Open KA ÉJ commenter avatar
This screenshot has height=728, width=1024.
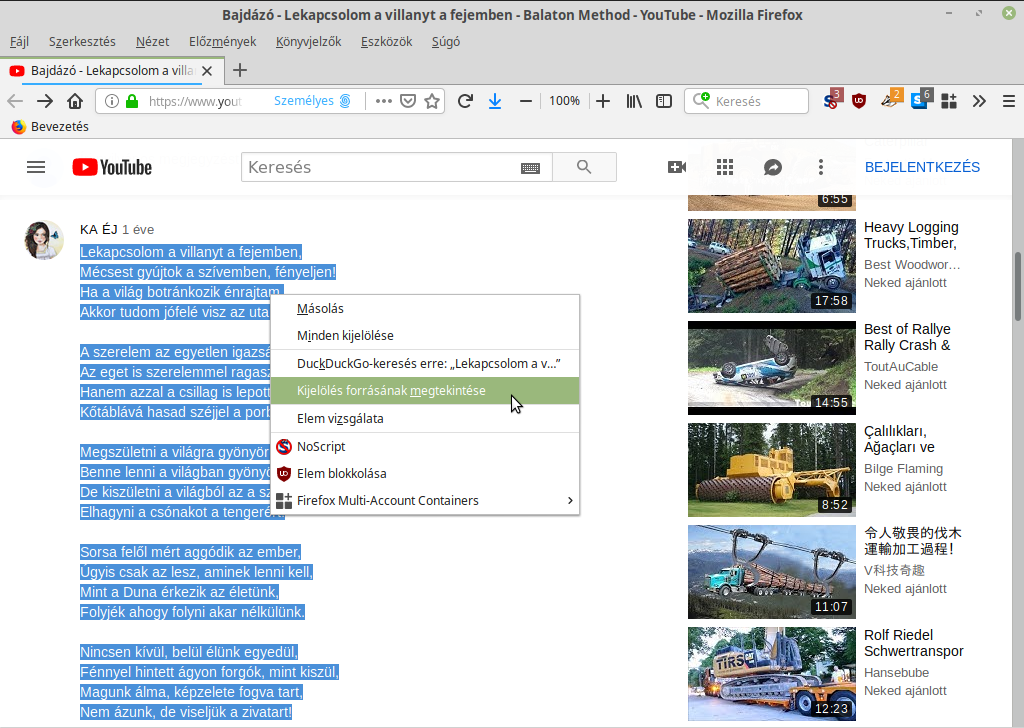point(44,240)
